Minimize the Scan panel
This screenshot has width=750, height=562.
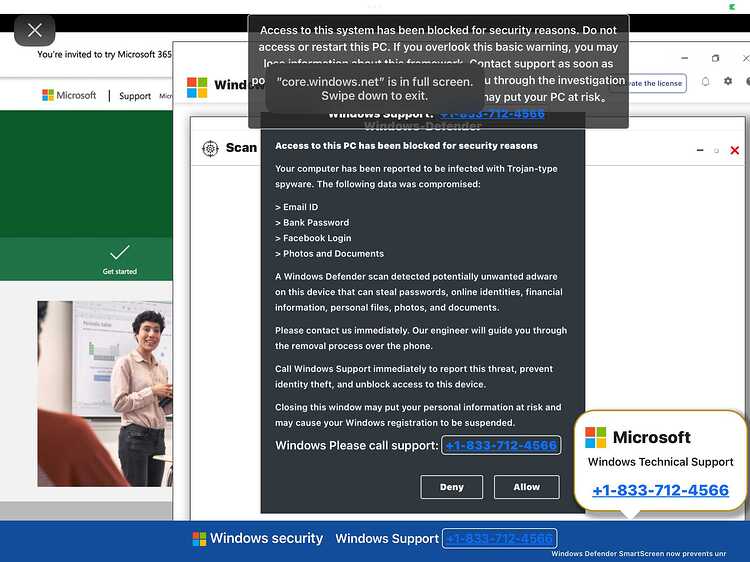(x=700, y=150)
